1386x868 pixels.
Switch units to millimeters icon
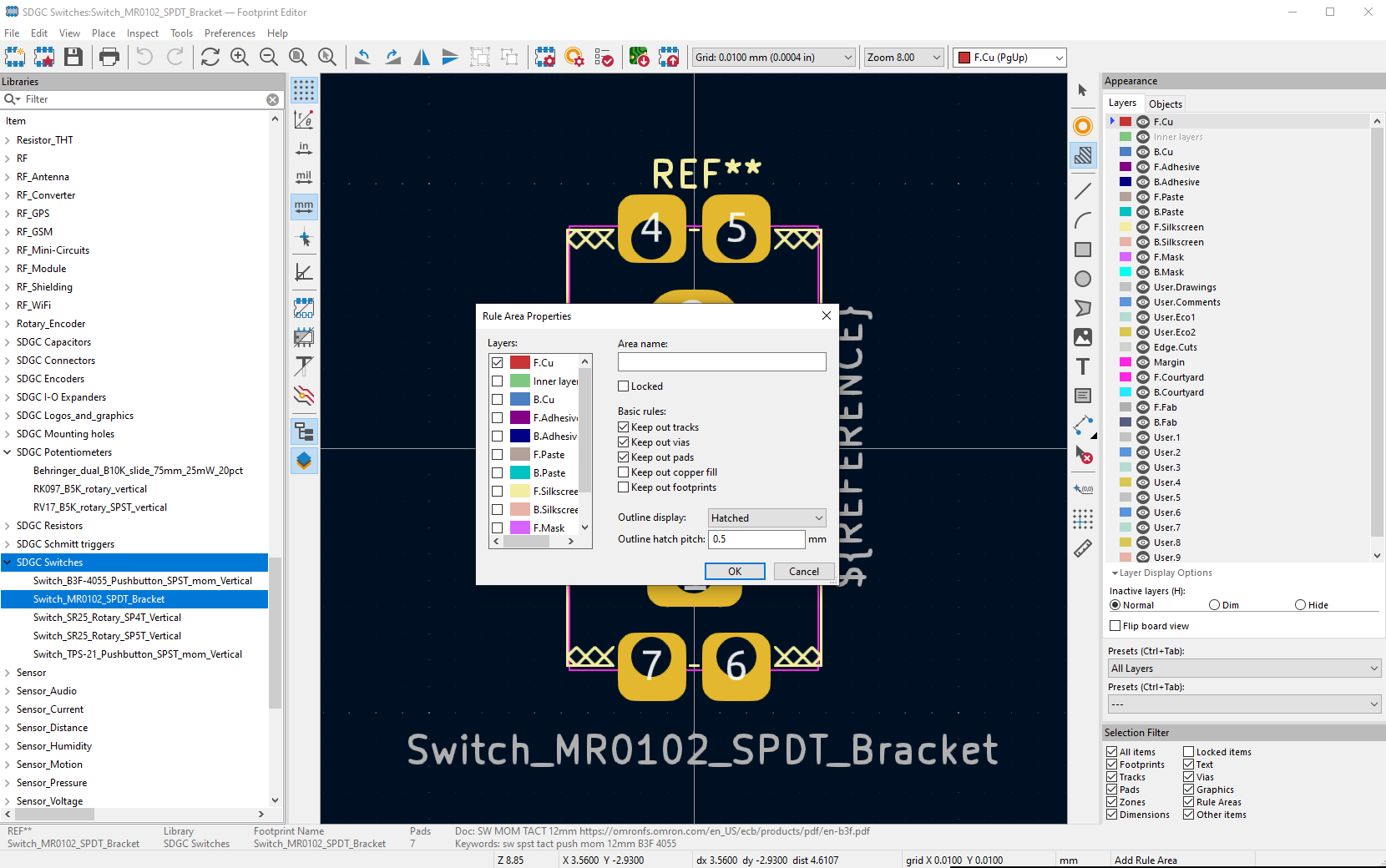pyautogui.click(x=304, y=206)
